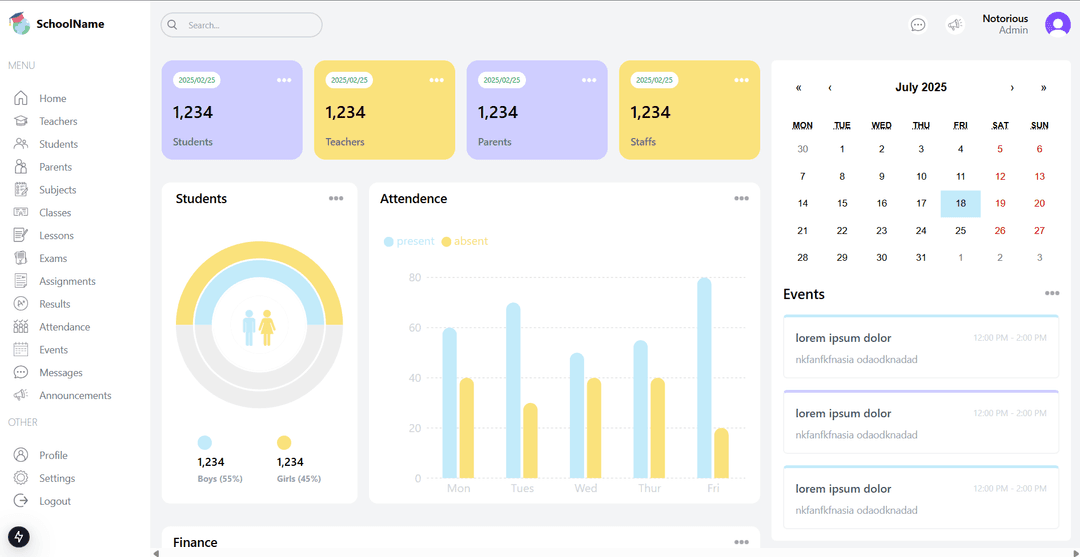Screen dimensions: 1080x557
Task: Open Attendance from the sidebar menu
Action: pyautogui.click(x=64, y=327)
